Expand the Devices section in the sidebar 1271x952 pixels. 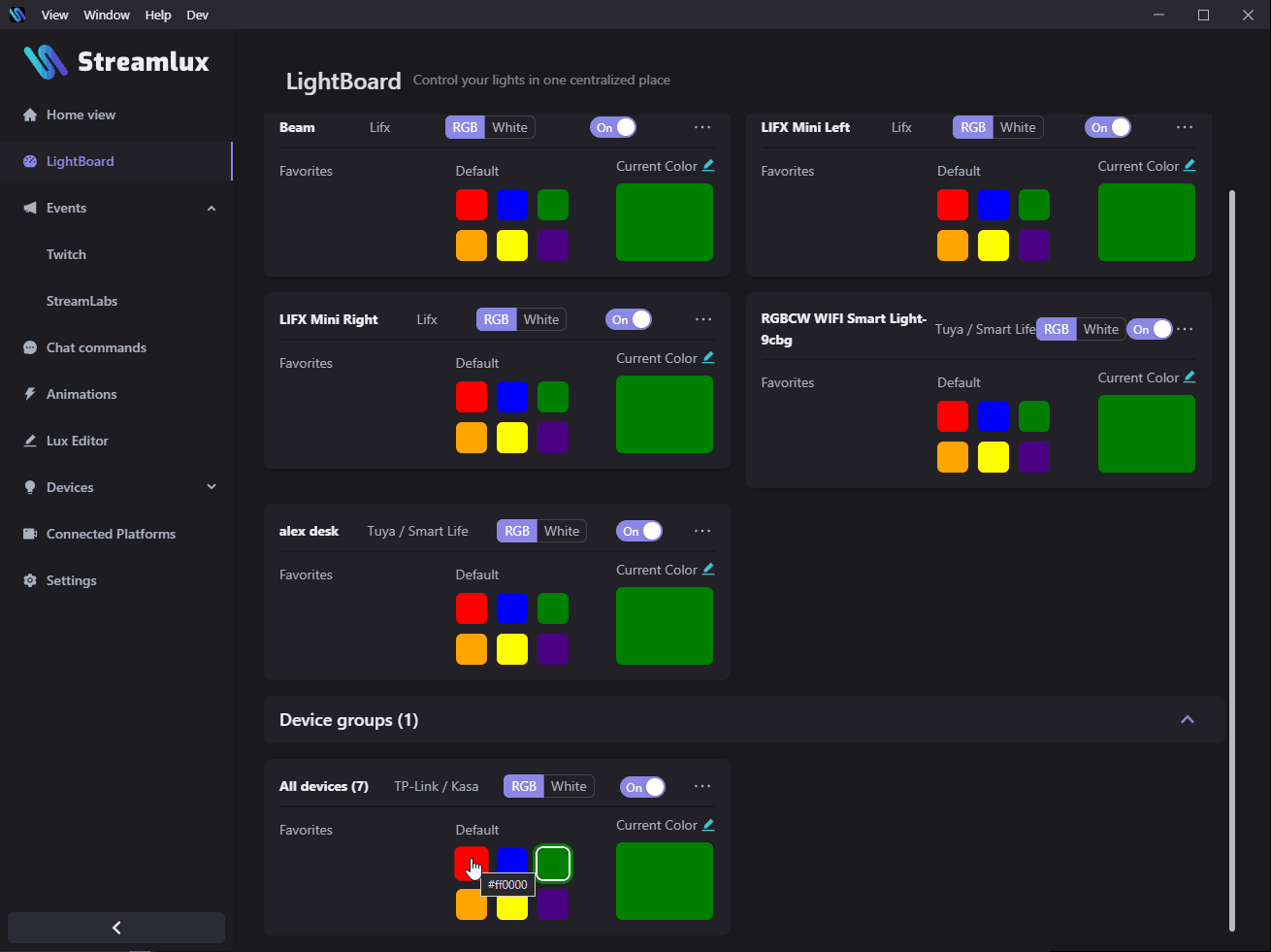click(212, 486)
